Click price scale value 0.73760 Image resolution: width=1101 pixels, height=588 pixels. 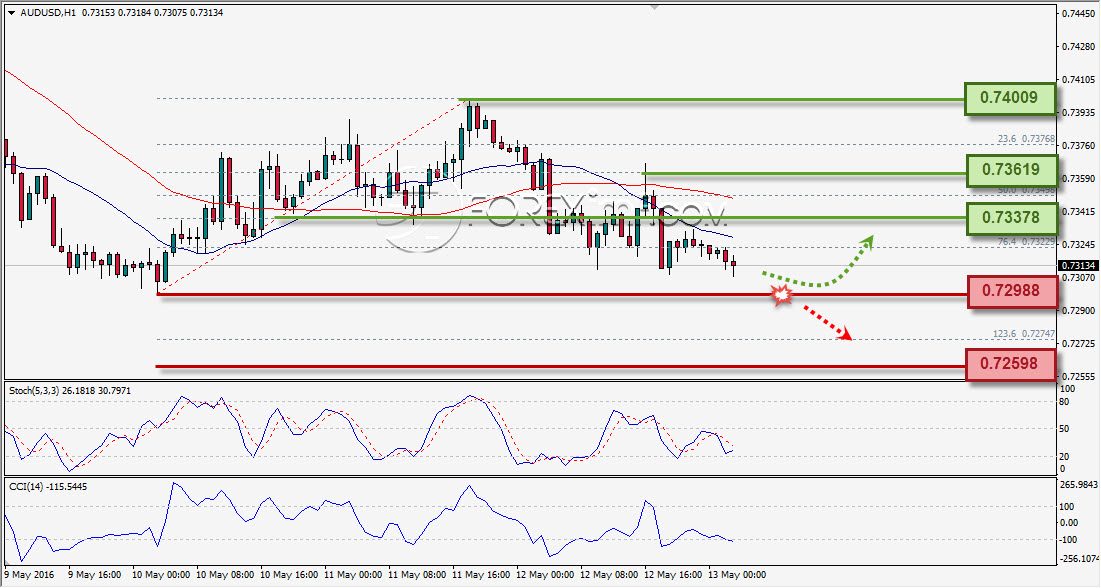coord(1079,145)
